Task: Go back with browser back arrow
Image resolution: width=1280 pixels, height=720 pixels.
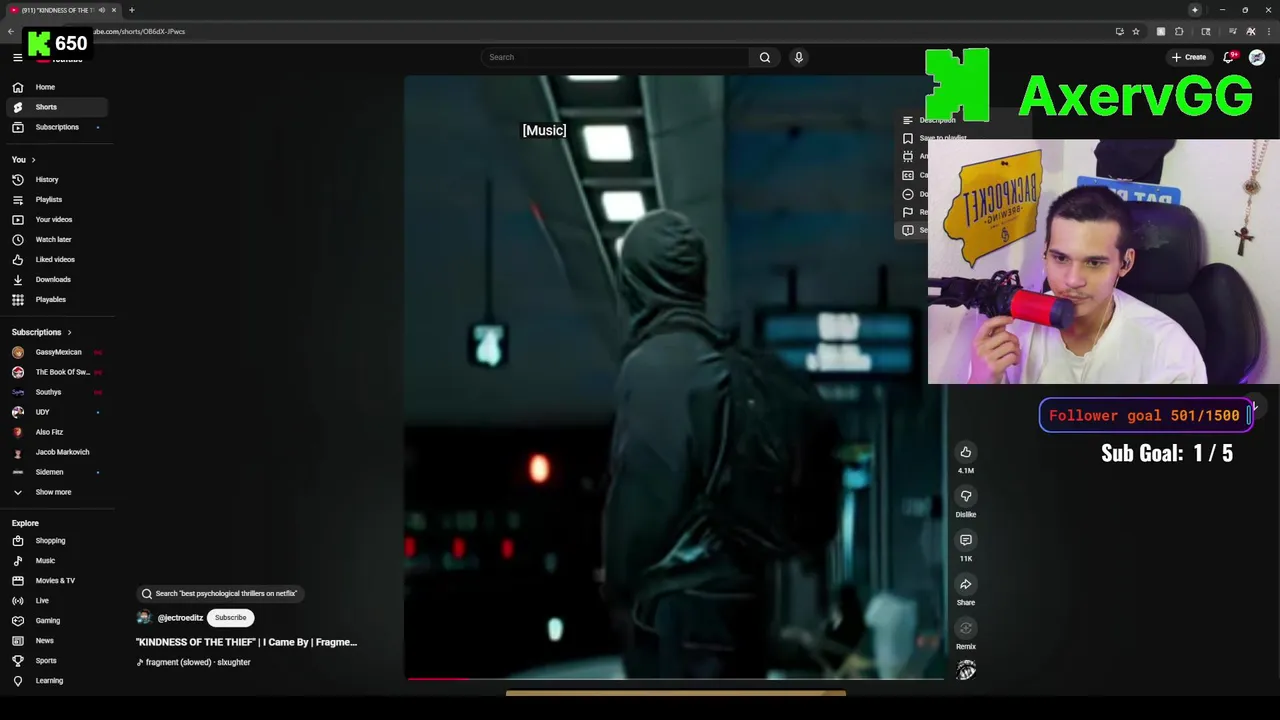Action: [11, 31]
